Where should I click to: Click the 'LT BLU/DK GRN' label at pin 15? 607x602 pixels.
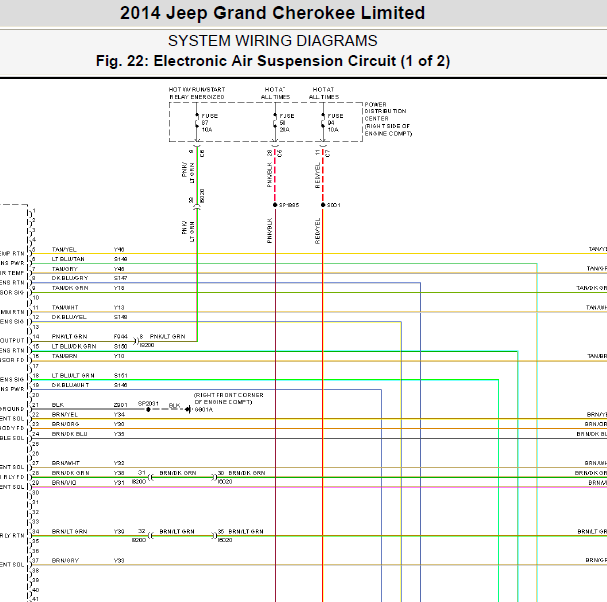[x=74, y=346]
